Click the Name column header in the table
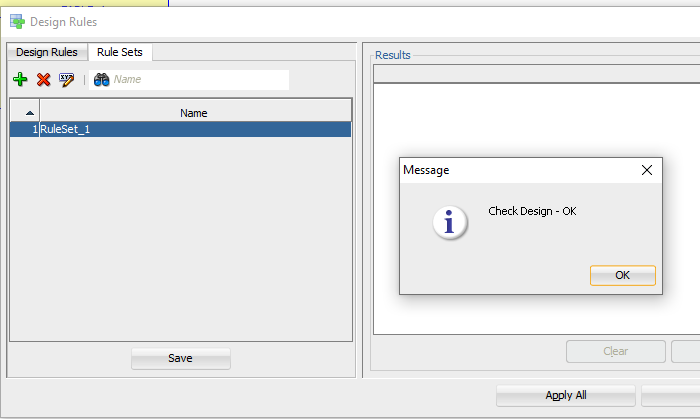 point(194,113)
